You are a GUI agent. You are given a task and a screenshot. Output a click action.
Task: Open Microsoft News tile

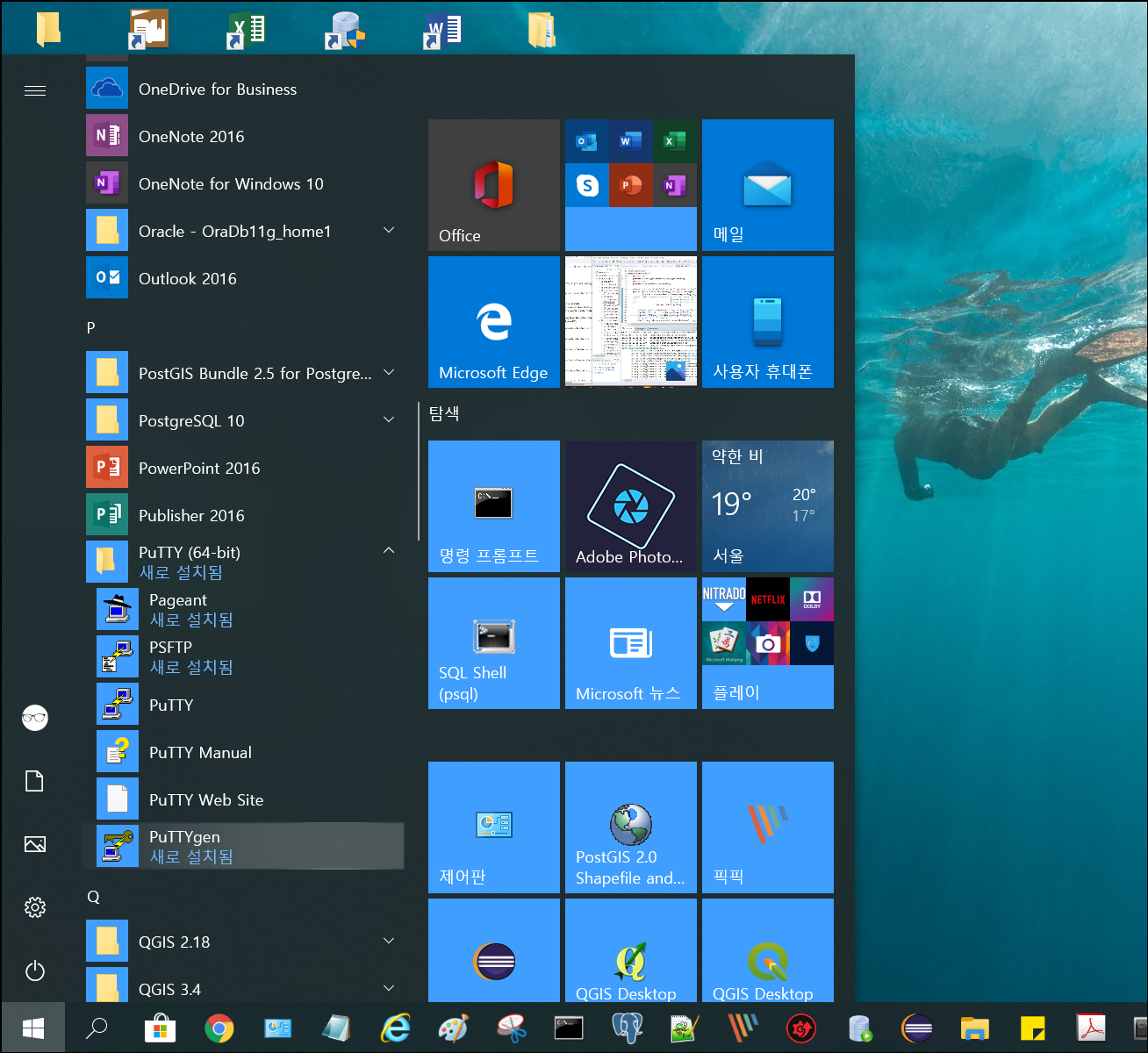[631, 643]
